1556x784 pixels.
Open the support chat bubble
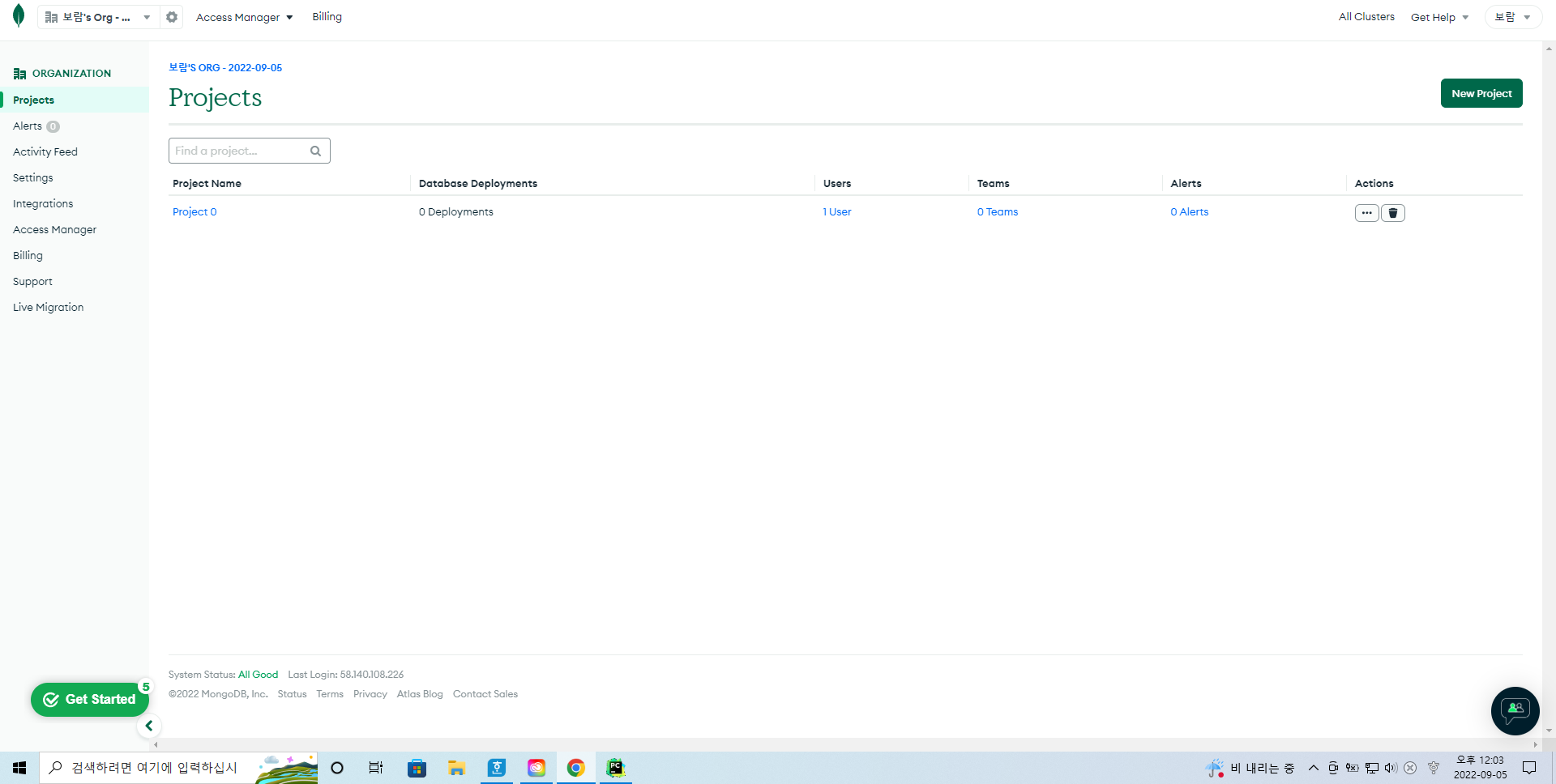tap(1515, 710)
